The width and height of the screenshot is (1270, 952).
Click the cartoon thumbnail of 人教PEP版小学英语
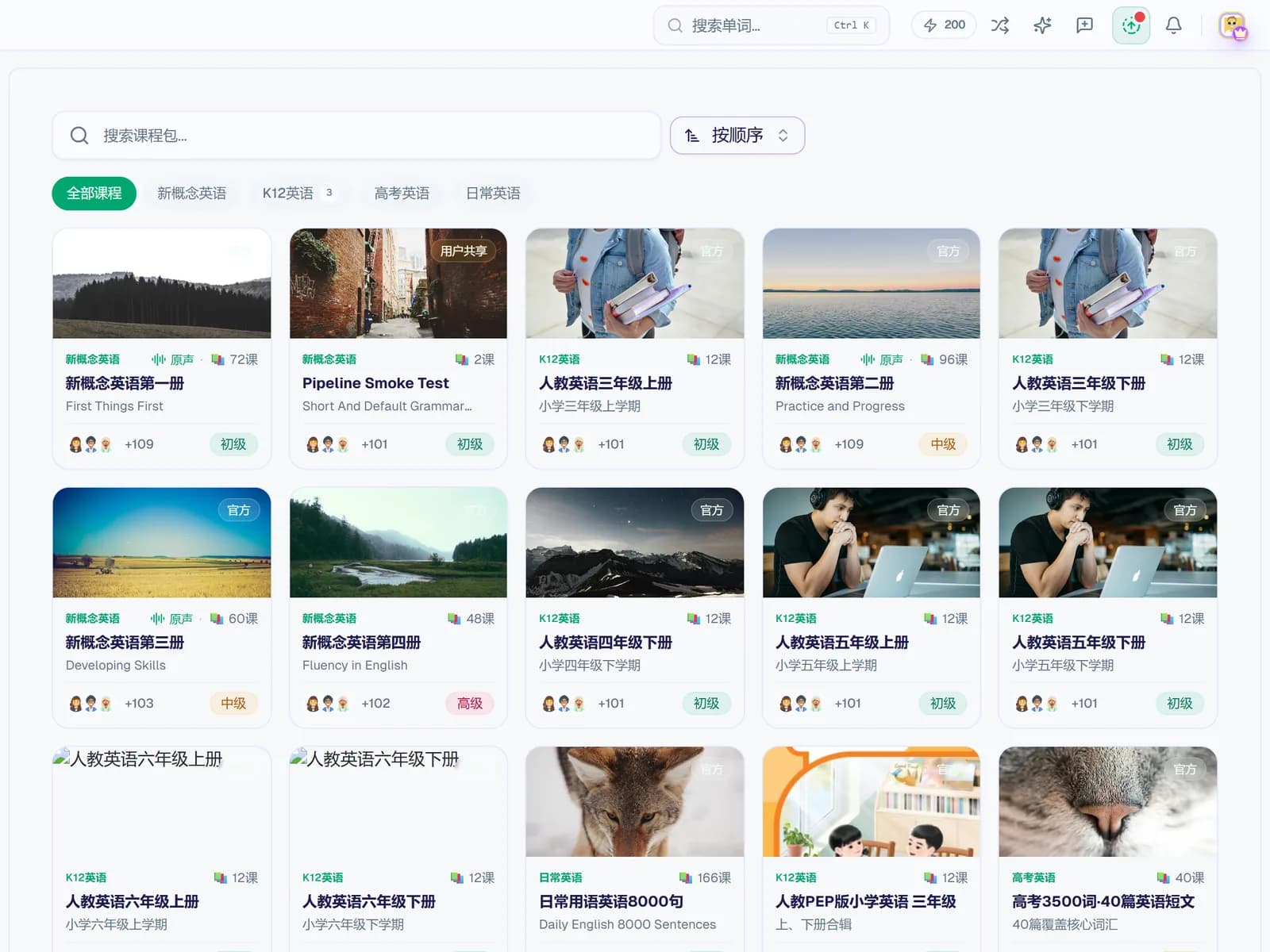872,801
